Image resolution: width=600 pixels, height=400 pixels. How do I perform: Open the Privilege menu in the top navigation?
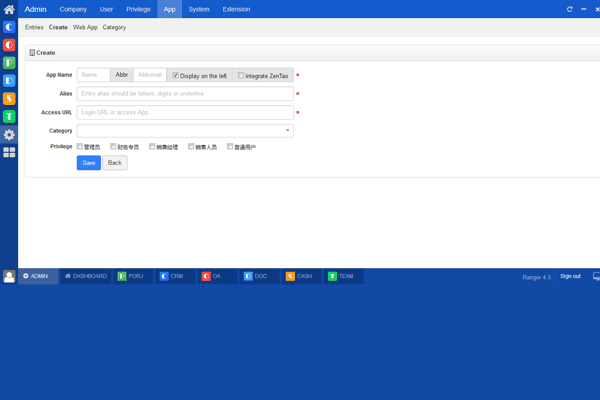pyautogui.click(x=138, y=9)
